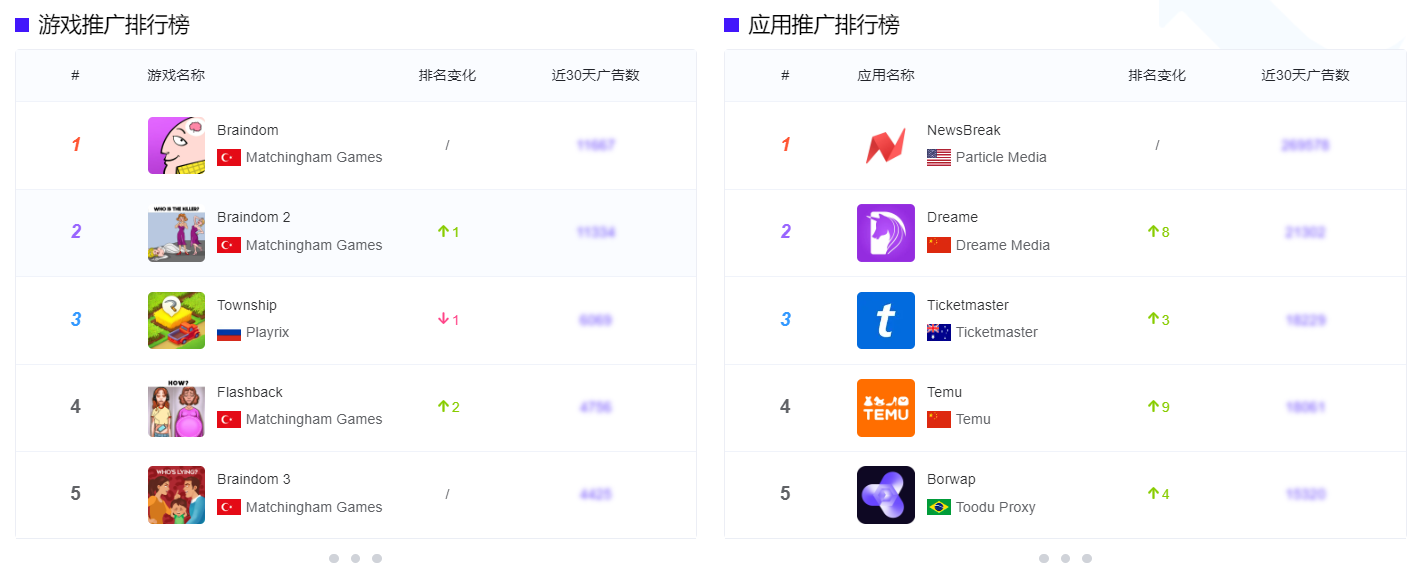Select the third pagination dot under games ranking

pos(377,558)
